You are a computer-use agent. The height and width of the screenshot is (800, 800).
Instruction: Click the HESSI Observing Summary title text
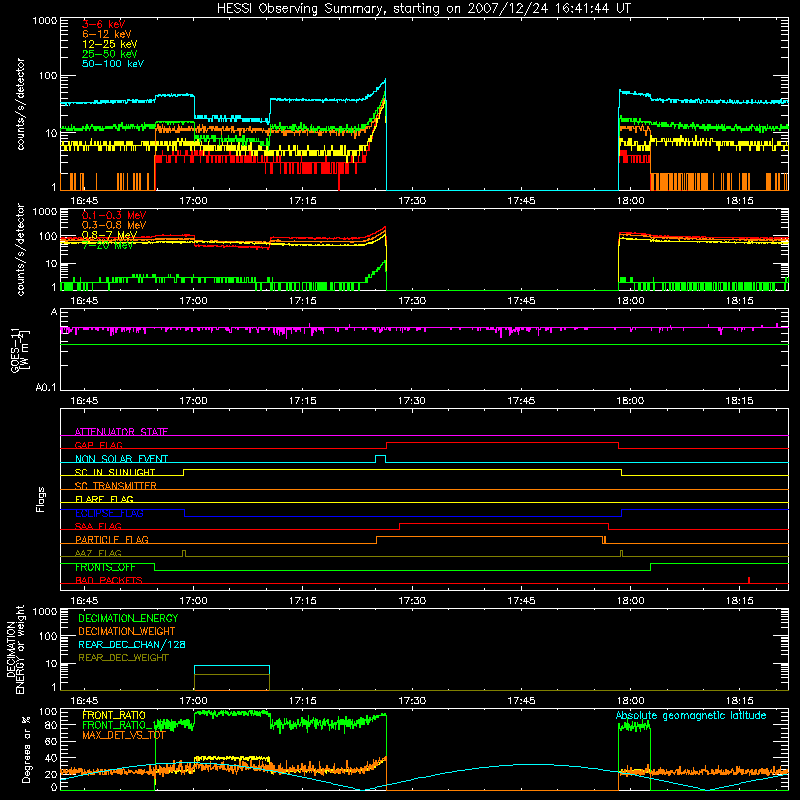click(x=423, y=9)
